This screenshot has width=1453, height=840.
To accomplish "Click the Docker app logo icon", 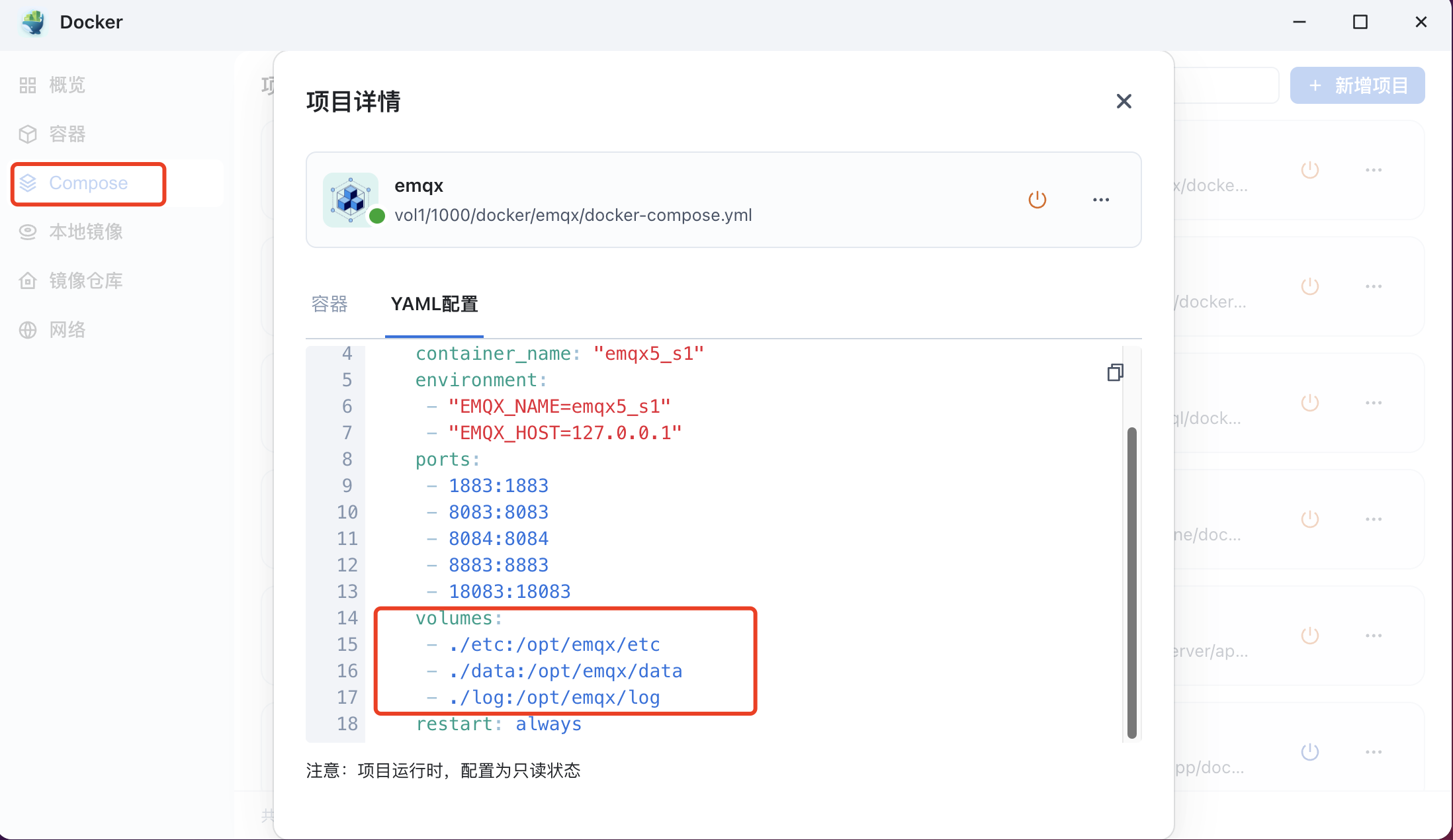I will coord(33,22).
